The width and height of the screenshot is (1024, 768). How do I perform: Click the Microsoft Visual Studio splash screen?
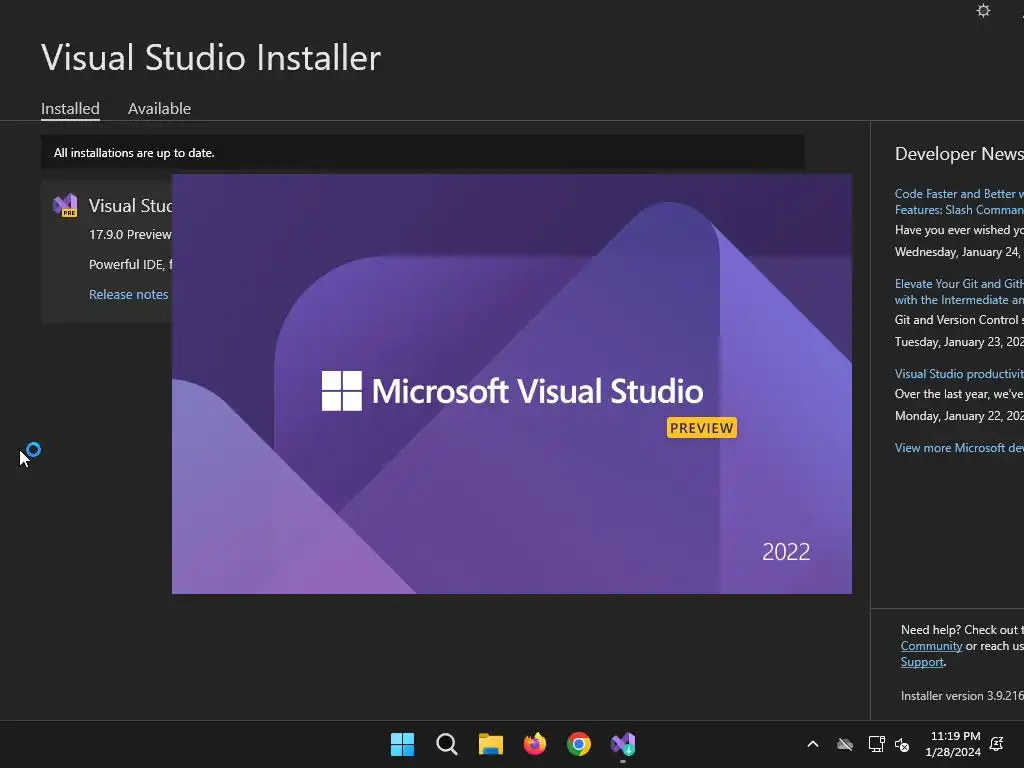(x=511, y=384)
